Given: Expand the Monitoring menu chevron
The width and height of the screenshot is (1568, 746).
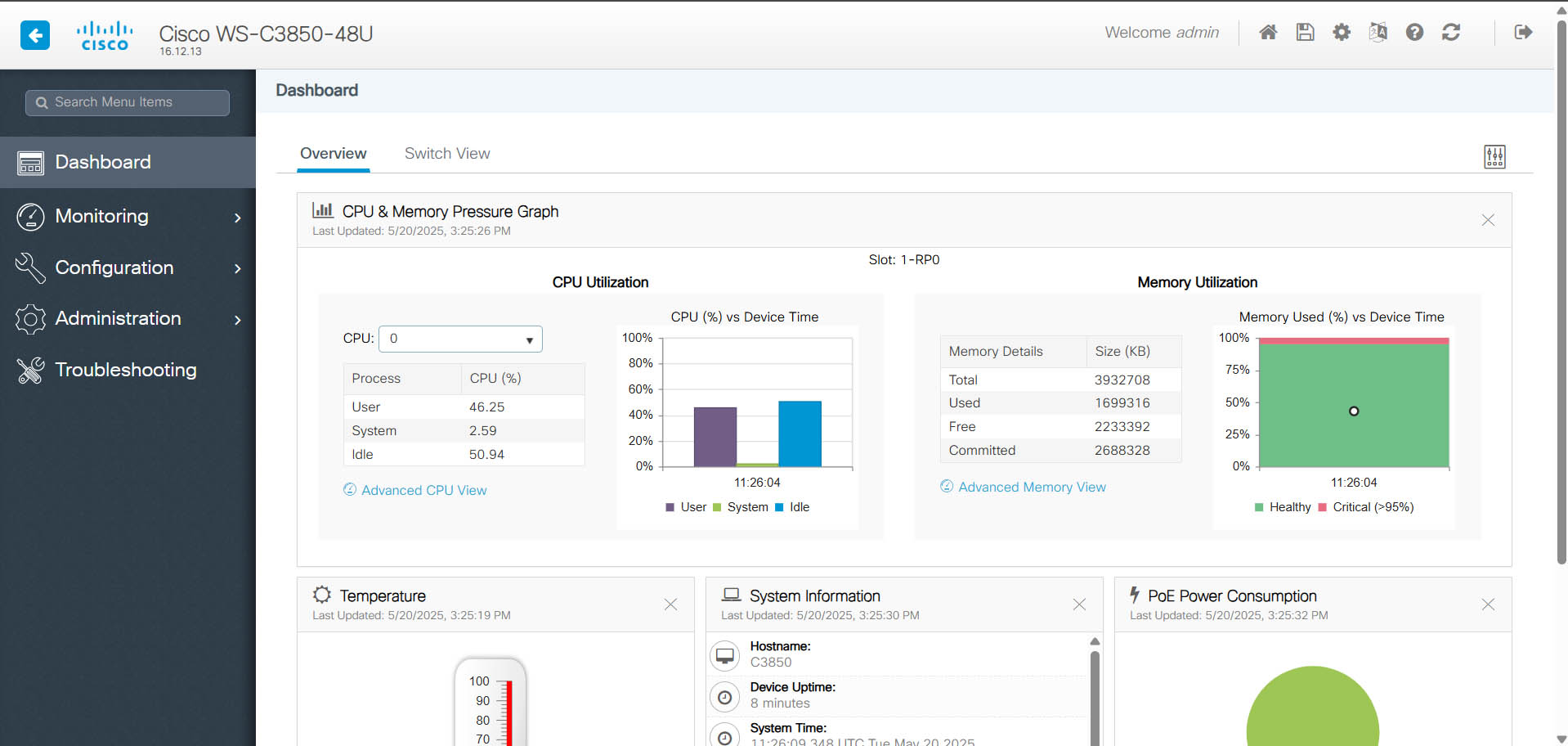Looking at the screenshot, I should tap(238, 218).
